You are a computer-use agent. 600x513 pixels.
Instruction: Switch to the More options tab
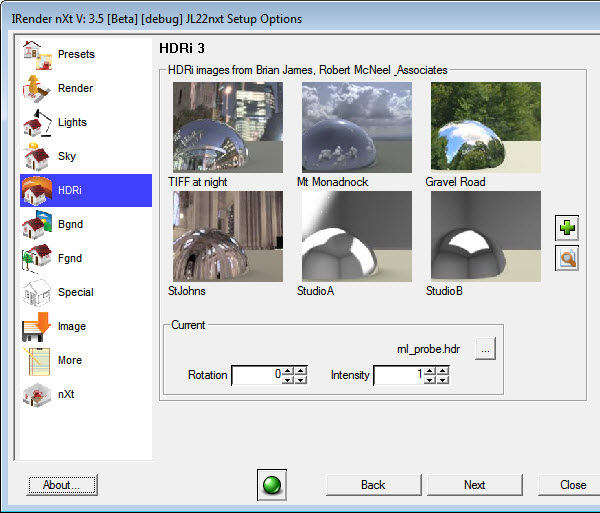pos(70,360)
